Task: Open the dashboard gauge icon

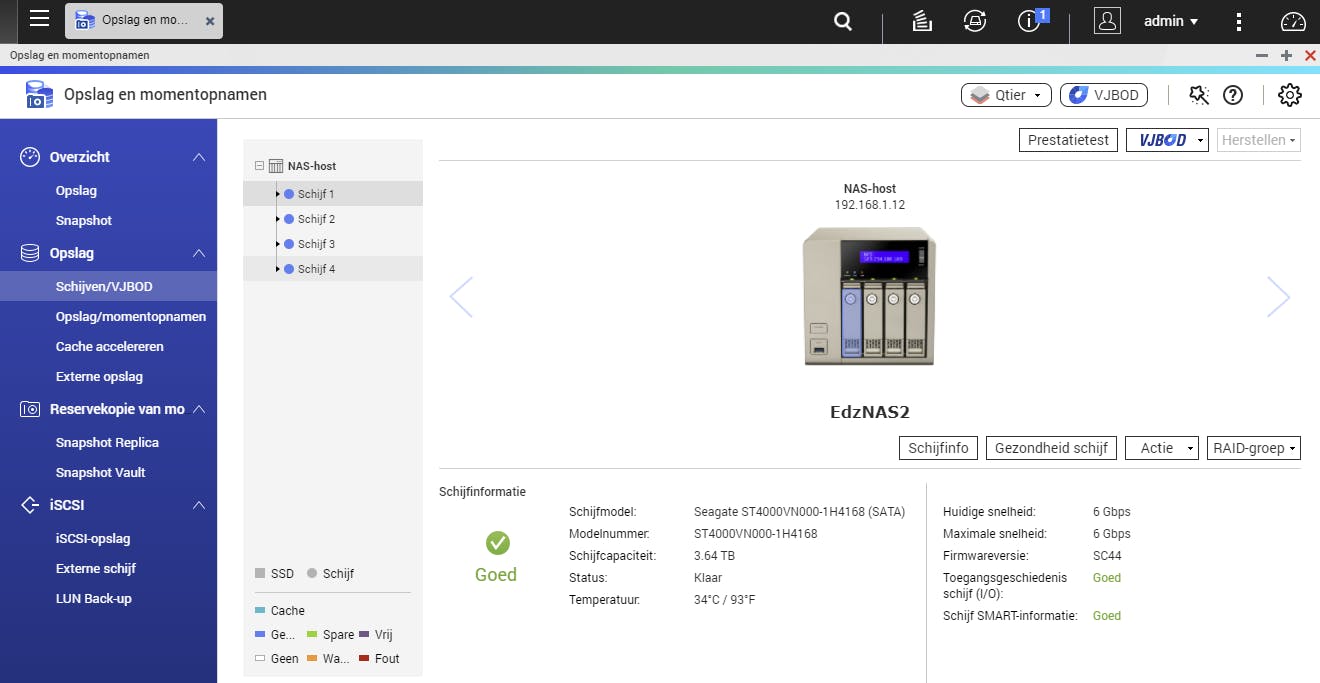Action: (1293, 21)
